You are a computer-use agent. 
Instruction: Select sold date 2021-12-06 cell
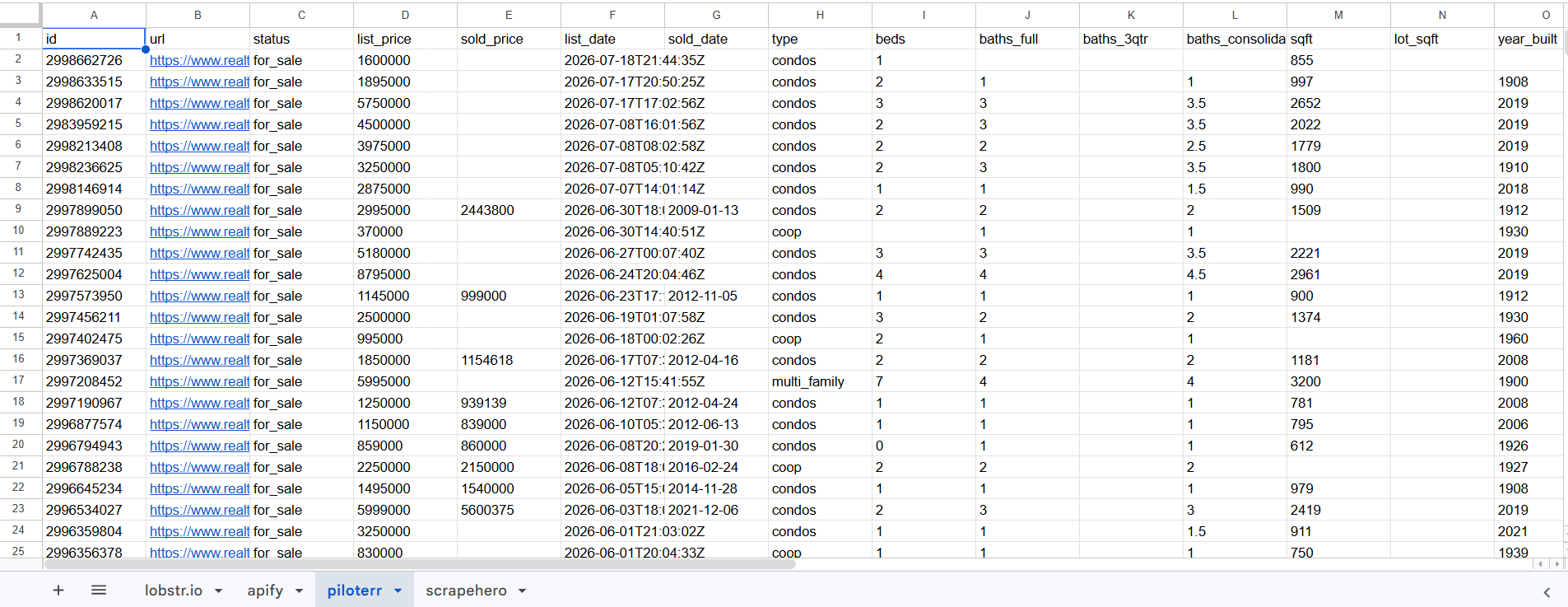coord(716,510)
